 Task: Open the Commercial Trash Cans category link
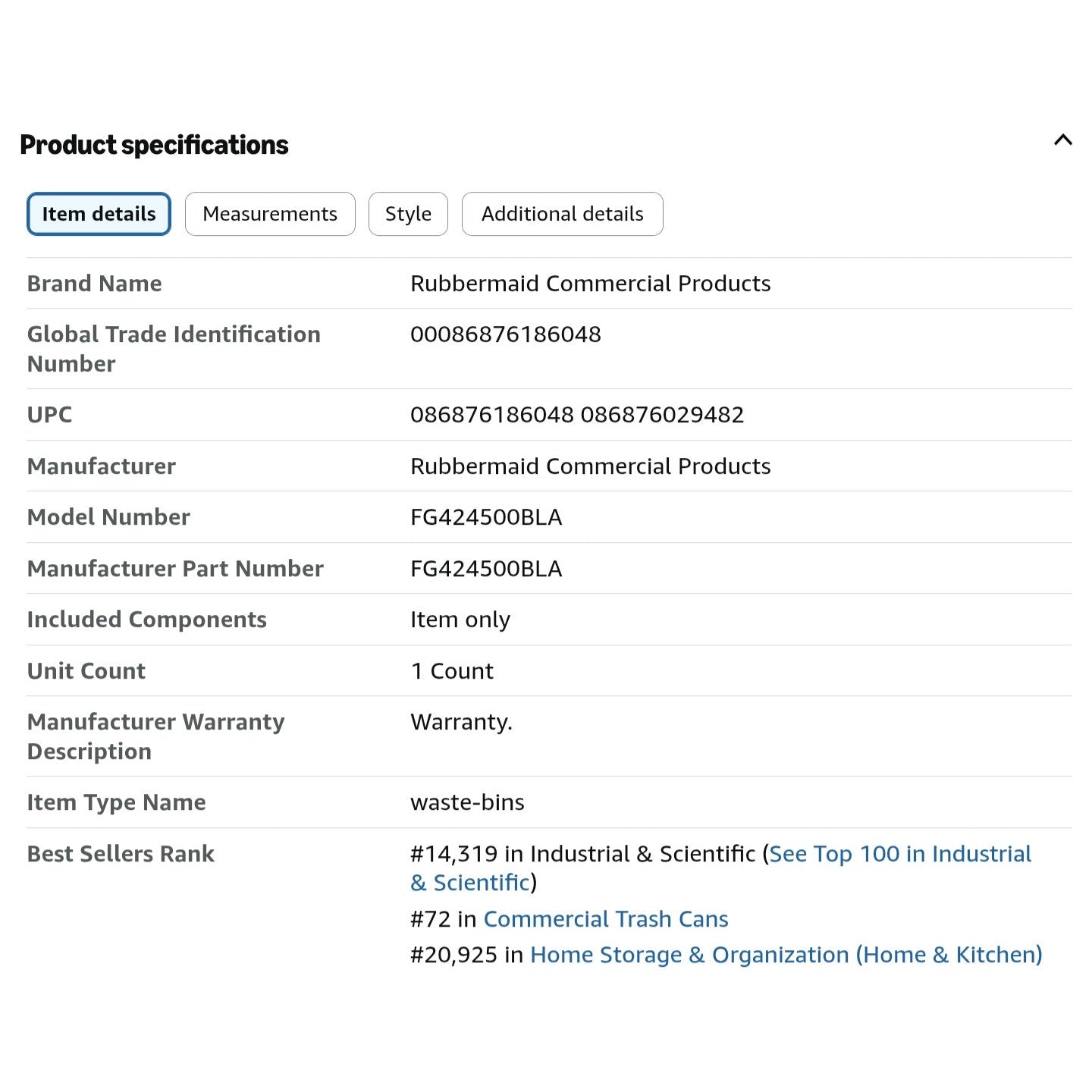click(x=606, y=919)
